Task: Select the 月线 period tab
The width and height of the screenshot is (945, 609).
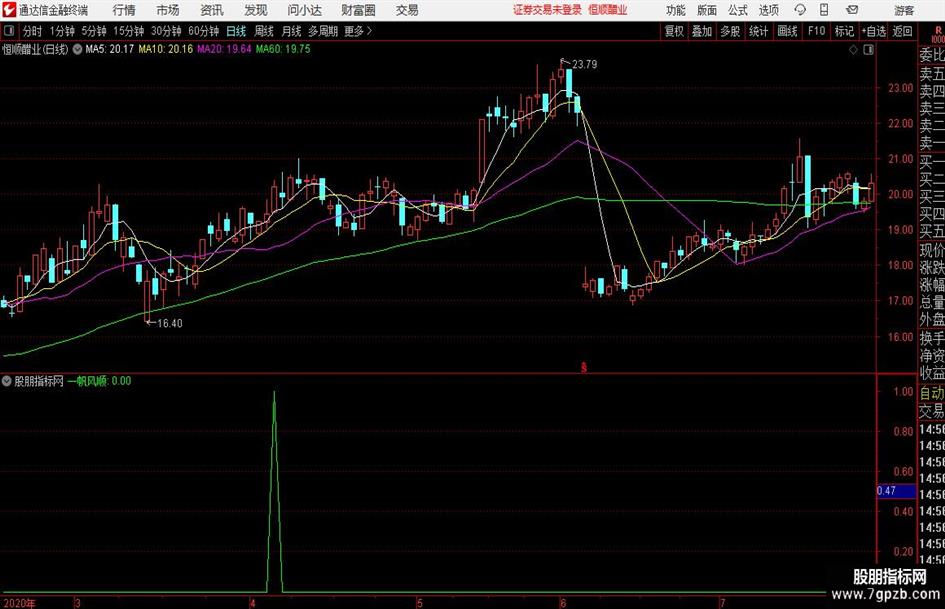Action: 292,31
